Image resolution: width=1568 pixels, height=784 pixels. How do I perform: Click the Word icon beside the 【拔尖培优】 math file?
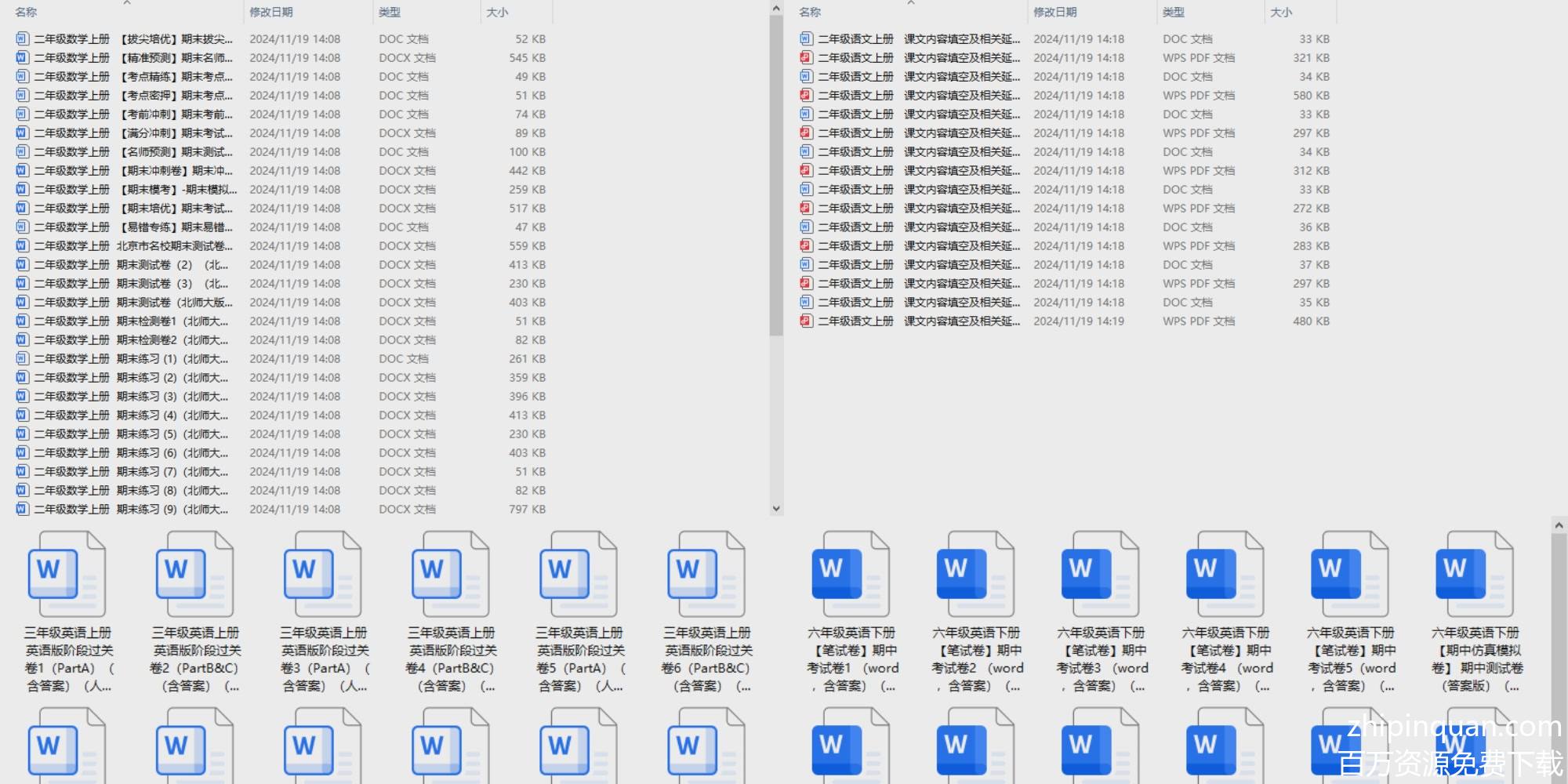[x=22, y=38]
